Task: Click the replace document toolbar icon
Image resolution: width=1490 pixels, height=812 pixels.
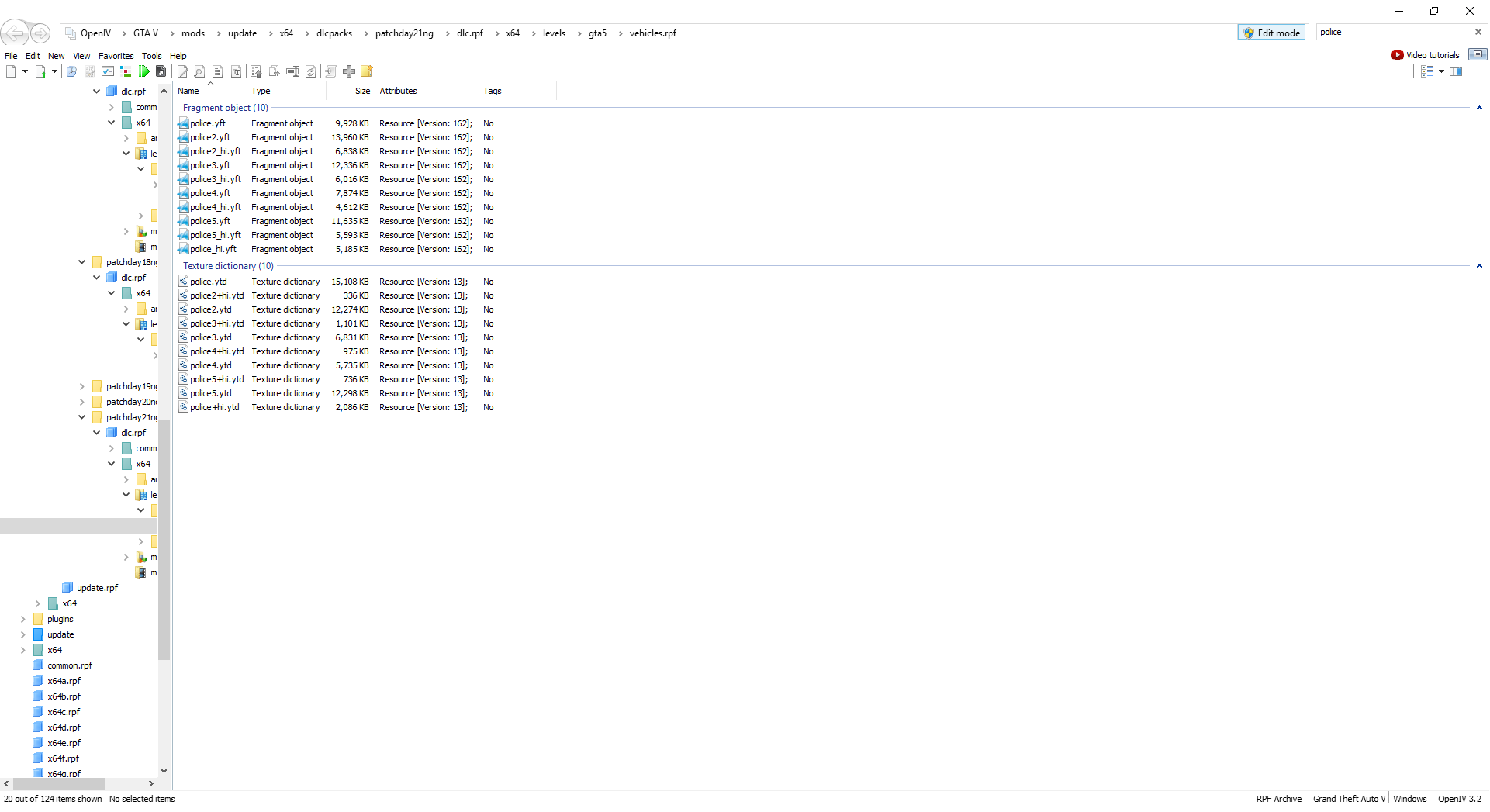Action: 310,71
